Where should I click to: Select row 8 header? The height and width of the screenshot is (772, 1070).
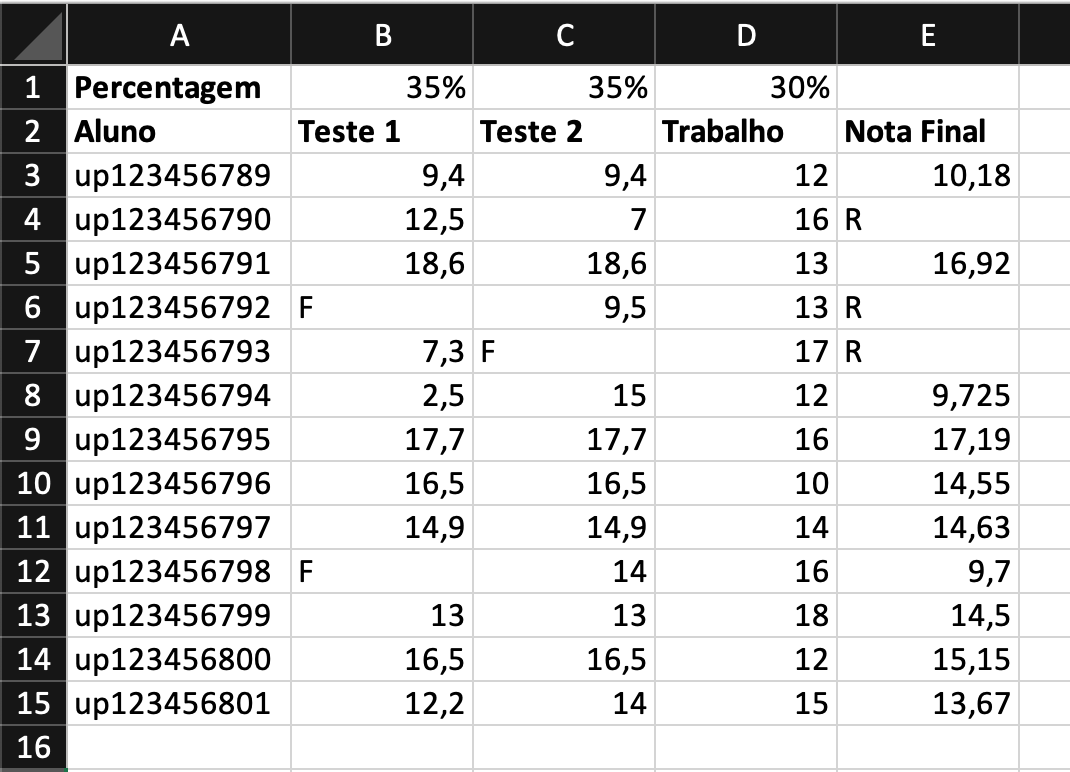pos(34,395)
